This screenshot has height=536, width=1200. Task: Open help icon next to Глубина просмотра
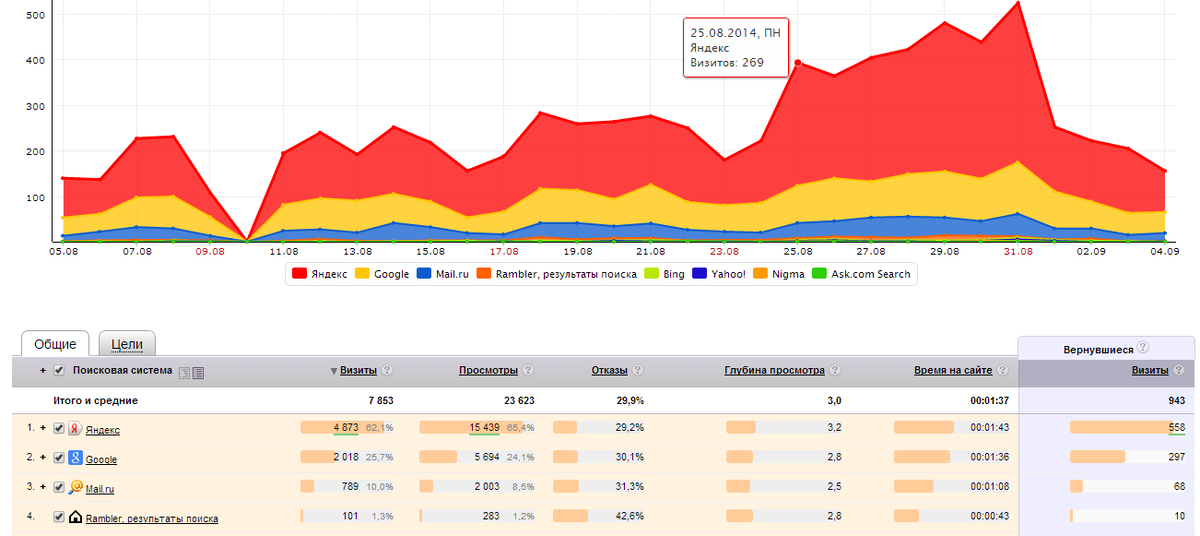tap(834, 370)
